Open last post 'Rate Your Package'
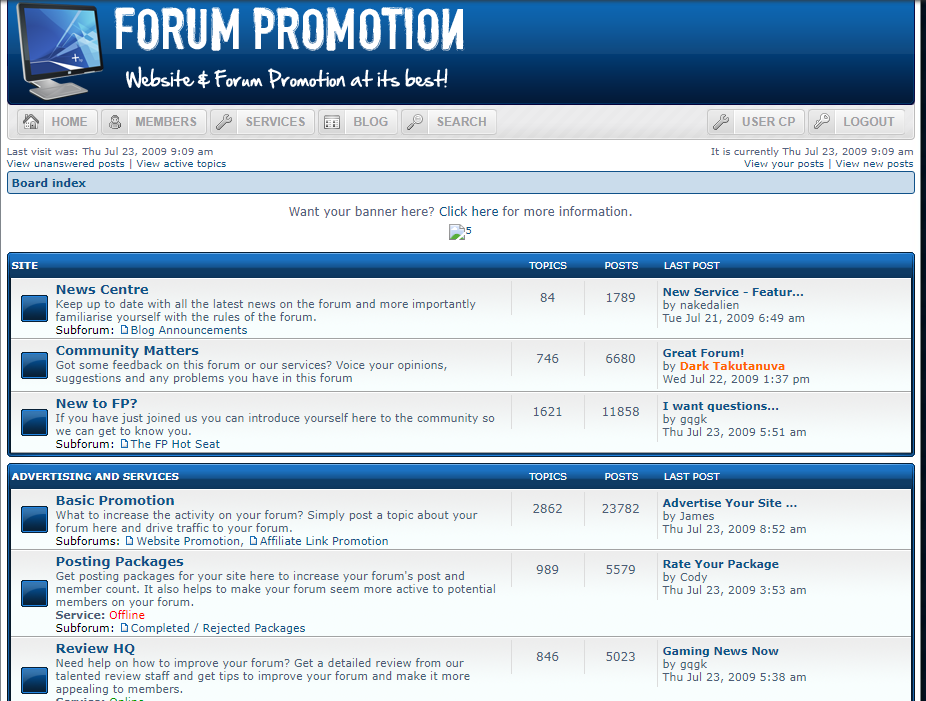The height and width of the screenshot is (701, 926). 720,564
